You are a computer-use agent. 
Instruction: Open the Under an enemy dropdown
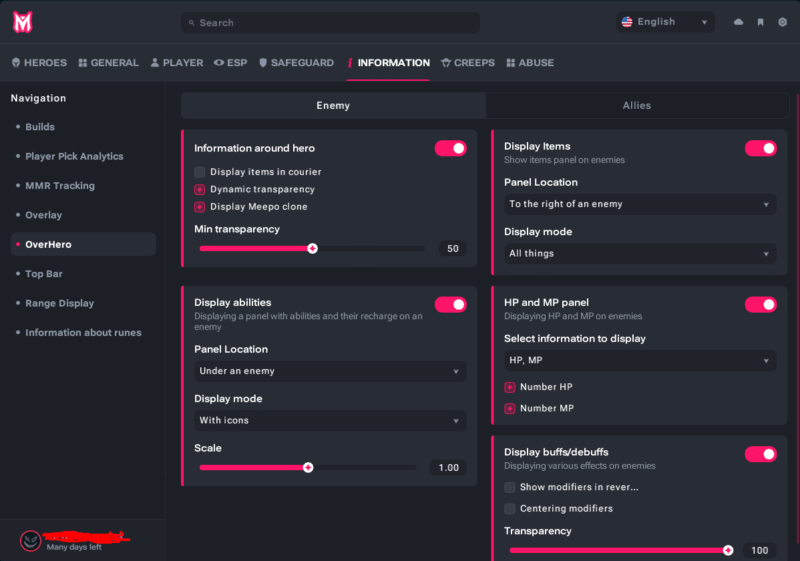pos(330,371)
